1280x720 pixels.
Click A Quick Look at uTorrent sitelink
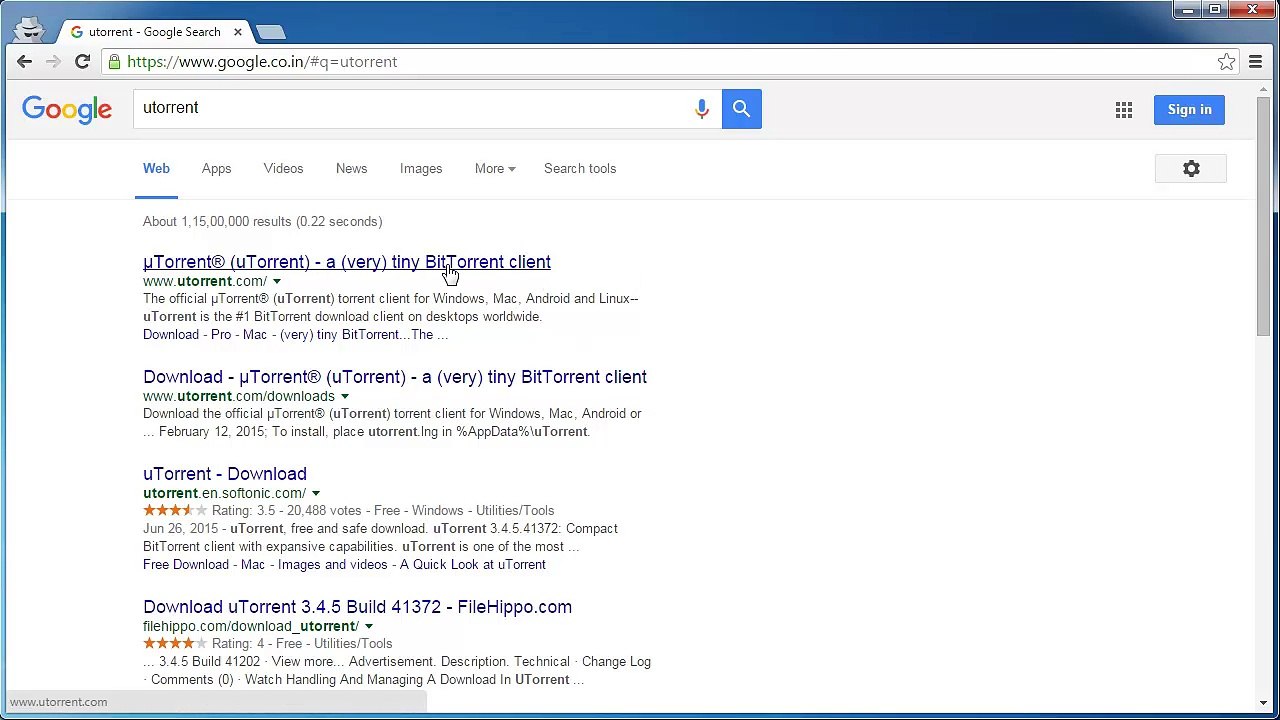(x=473, y=565)
